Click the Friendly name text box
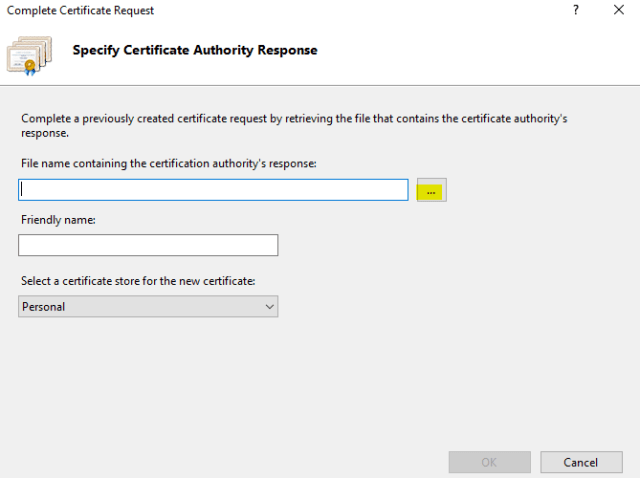This screenshot has width=640, height=478. (148, 245)
